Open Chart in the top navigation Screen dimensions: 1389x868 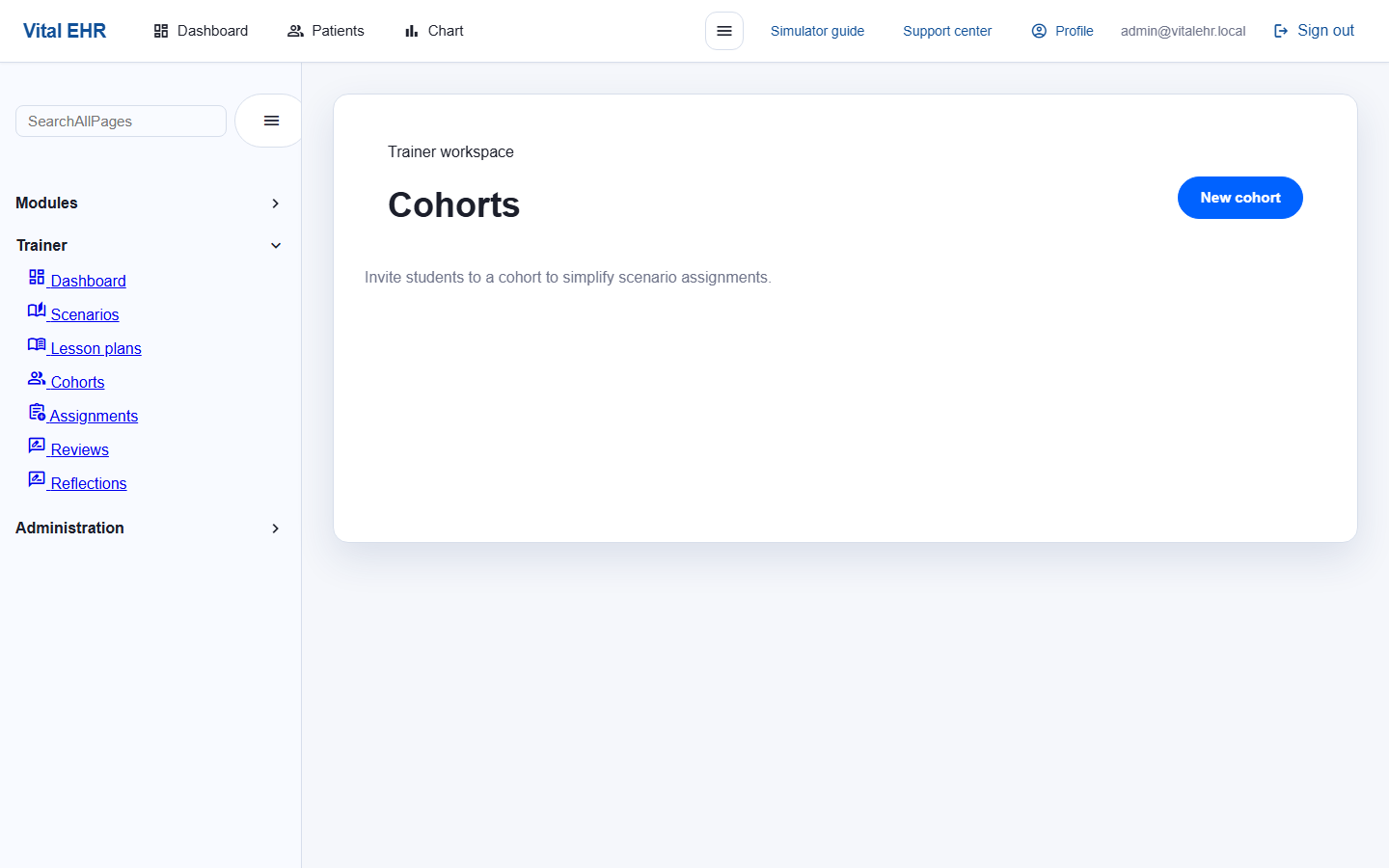(x=434, y=31)
